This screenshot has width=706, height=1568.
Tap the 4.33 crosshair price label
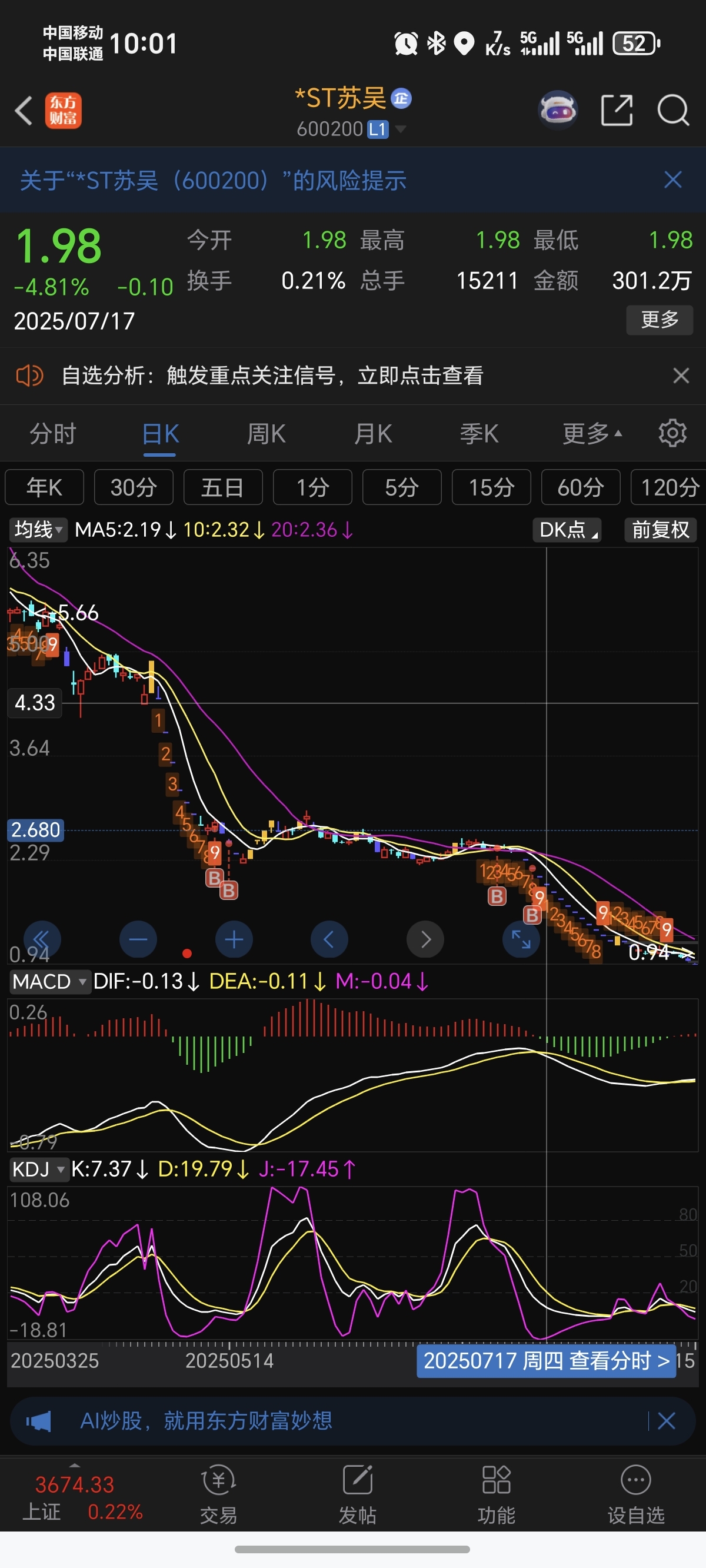[x=35, y=702]
